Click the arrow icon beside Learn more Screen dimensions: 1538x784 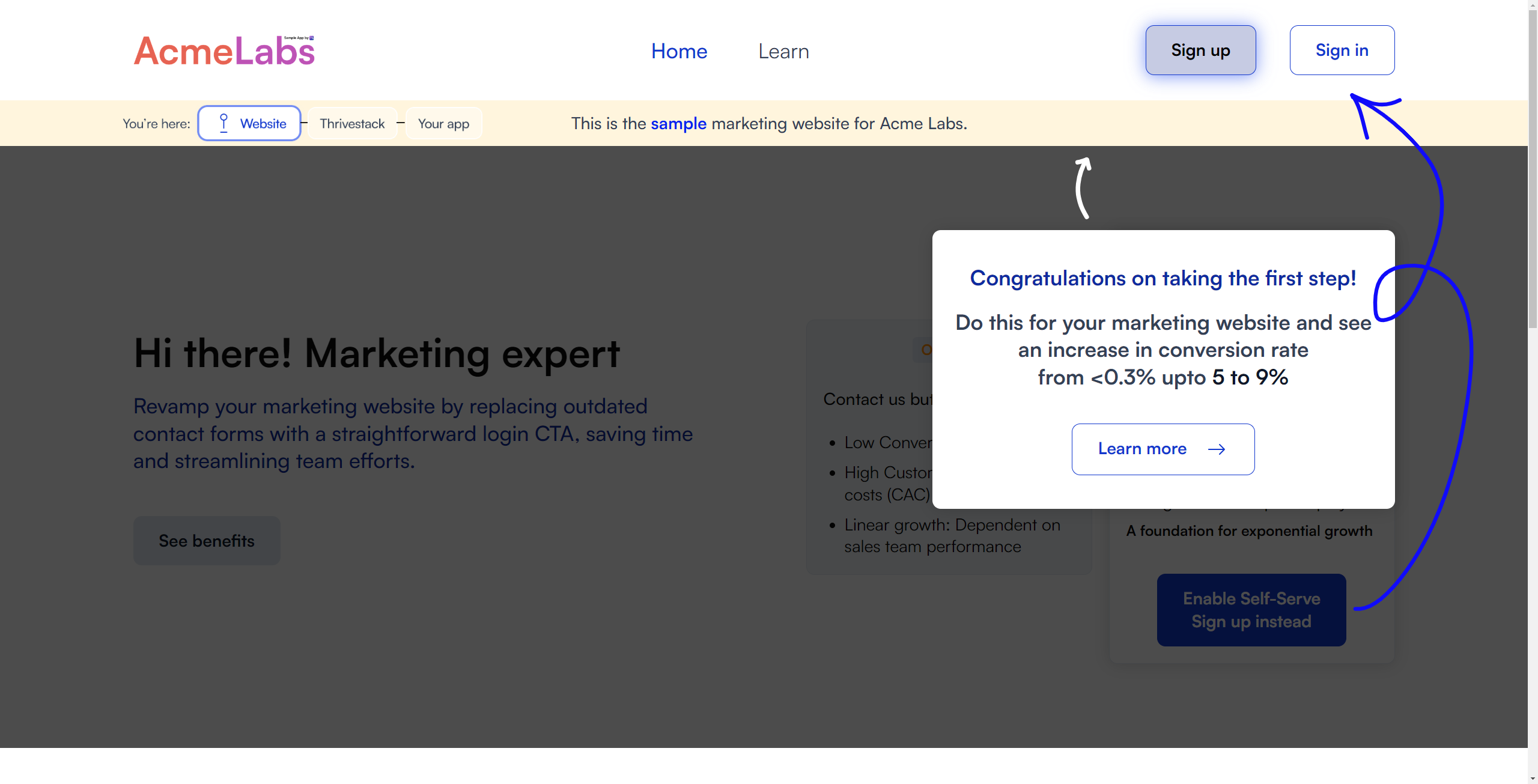pos(1217,449)
